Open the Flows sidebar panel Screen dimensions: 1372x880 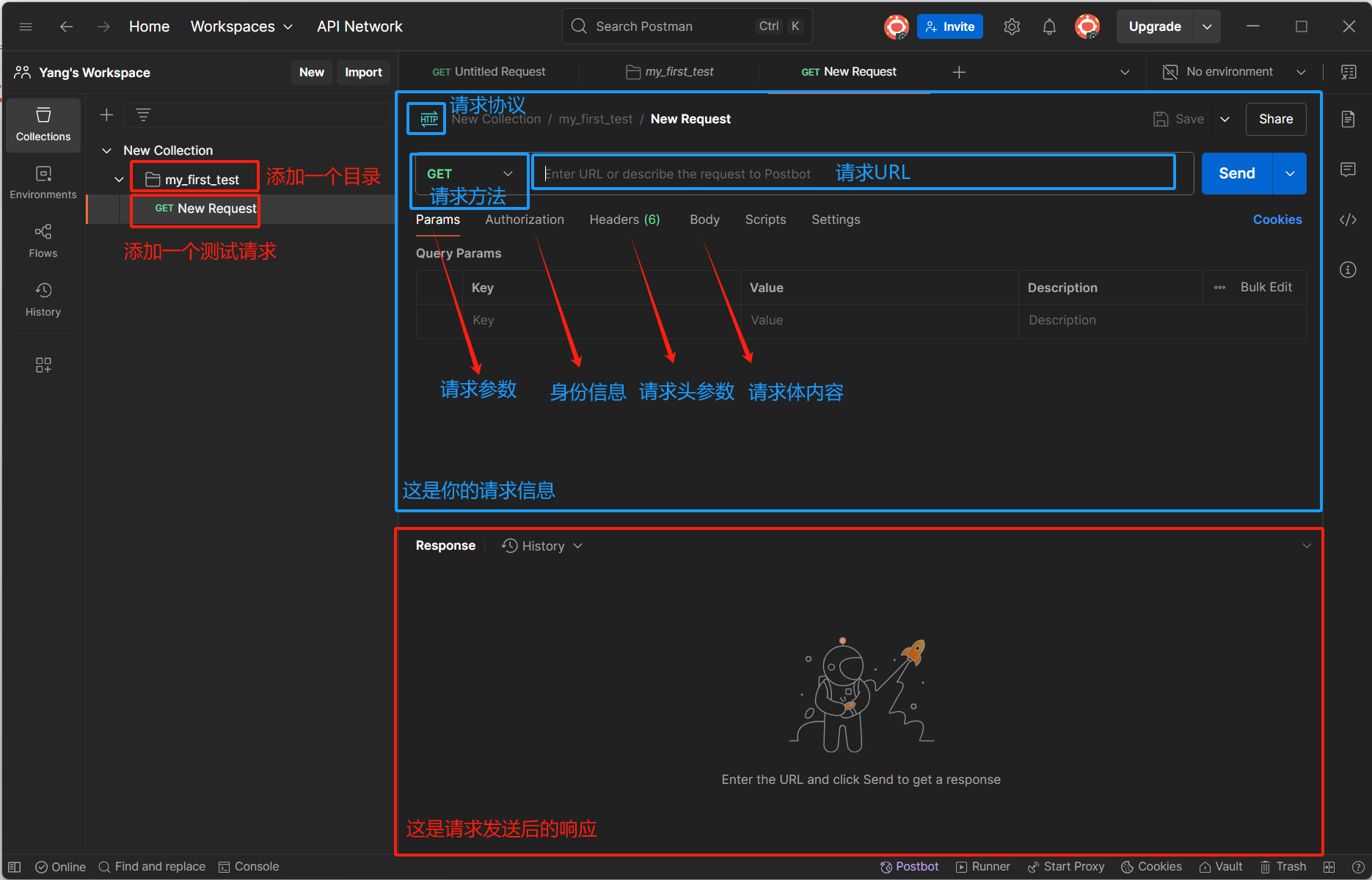click(x=43, y=241)
